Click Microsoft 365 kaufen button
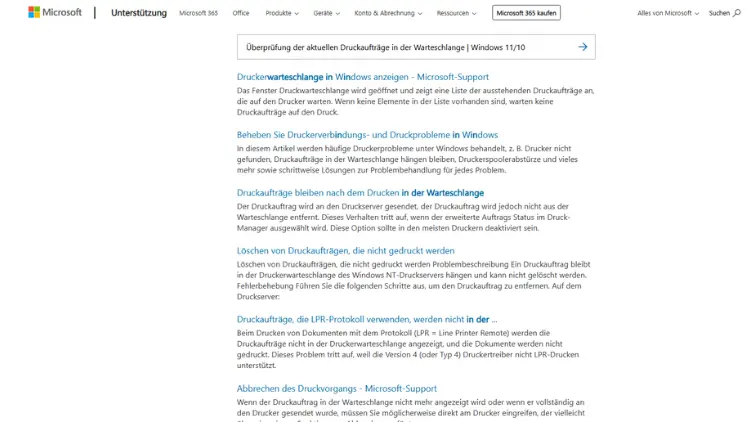 click(x=526, y=13)
